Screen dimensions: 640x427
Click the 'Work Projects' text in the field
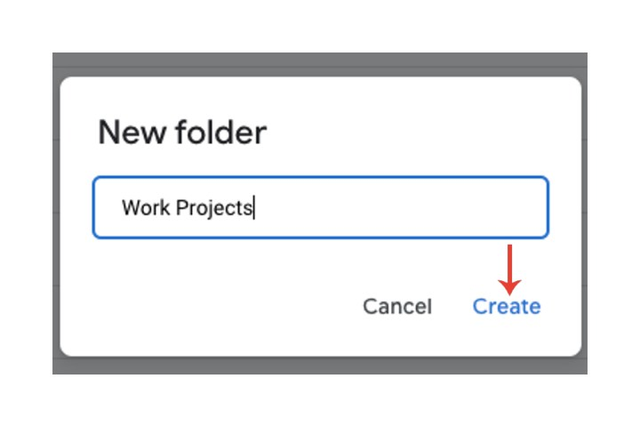click(187, 207)
